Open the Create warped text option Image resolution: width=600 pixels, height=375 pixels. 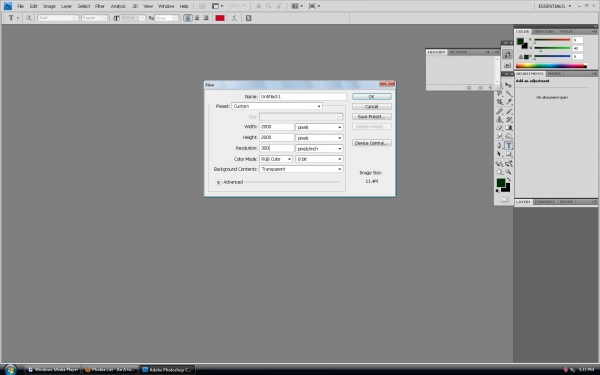tap(234, 18)
